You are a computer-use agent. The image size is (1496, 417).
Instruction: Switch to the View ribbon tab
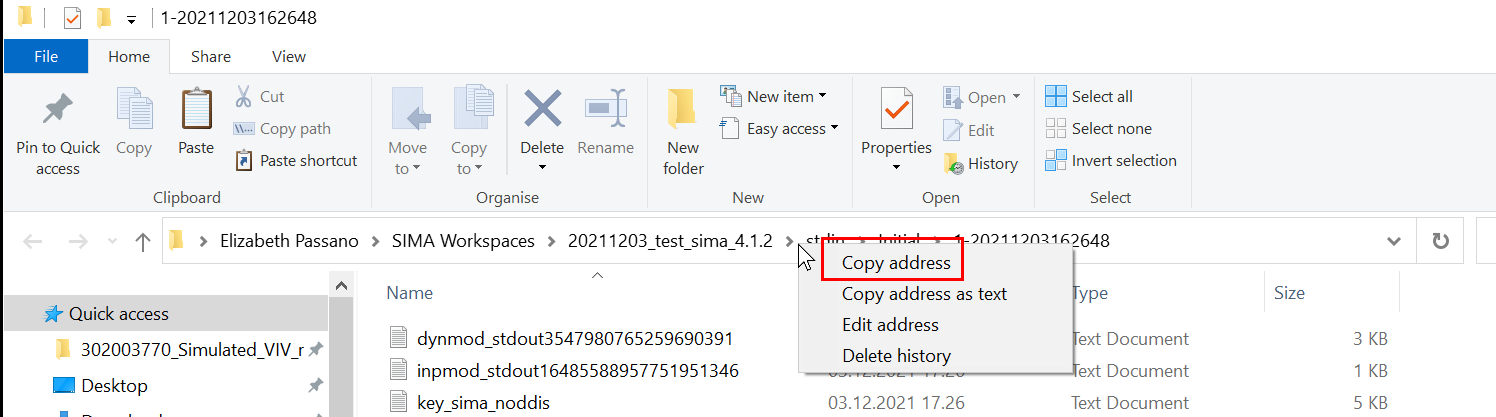pyautogui.click(x=289, y=57)
